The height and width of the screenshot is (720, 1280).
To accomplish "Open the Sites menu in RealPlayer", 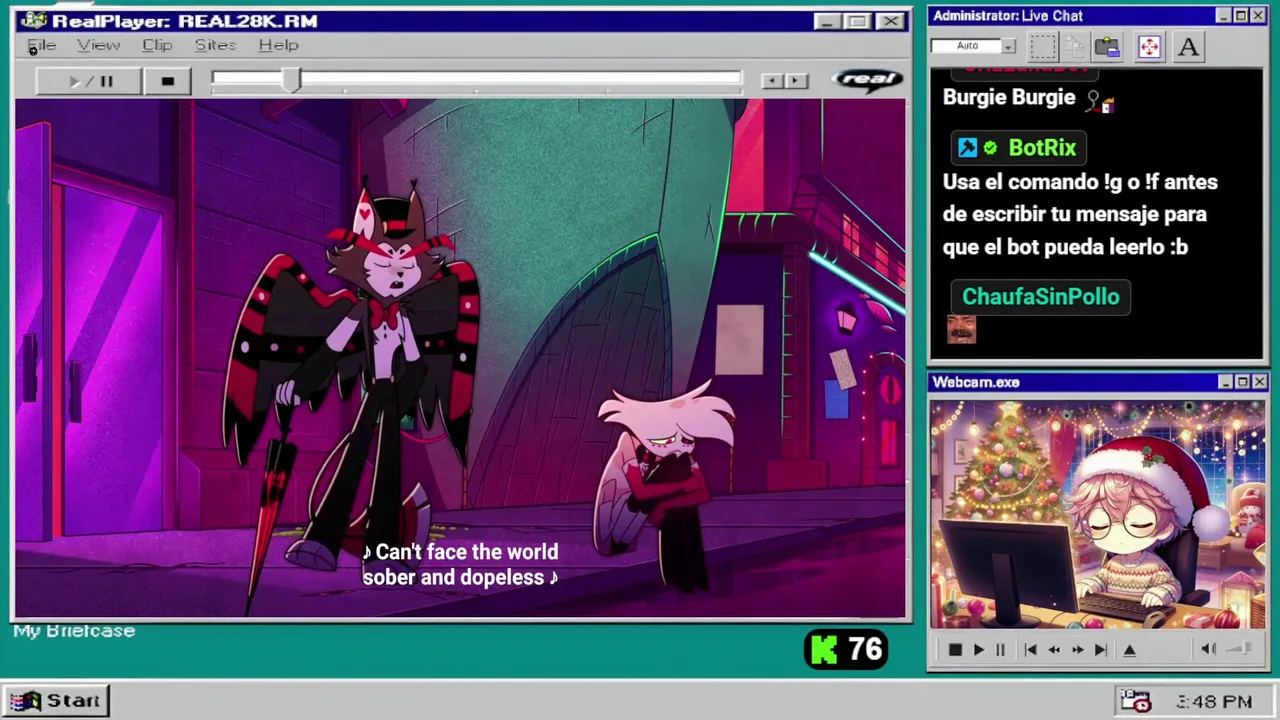I will pyautogui.click(x=215, y=45).
